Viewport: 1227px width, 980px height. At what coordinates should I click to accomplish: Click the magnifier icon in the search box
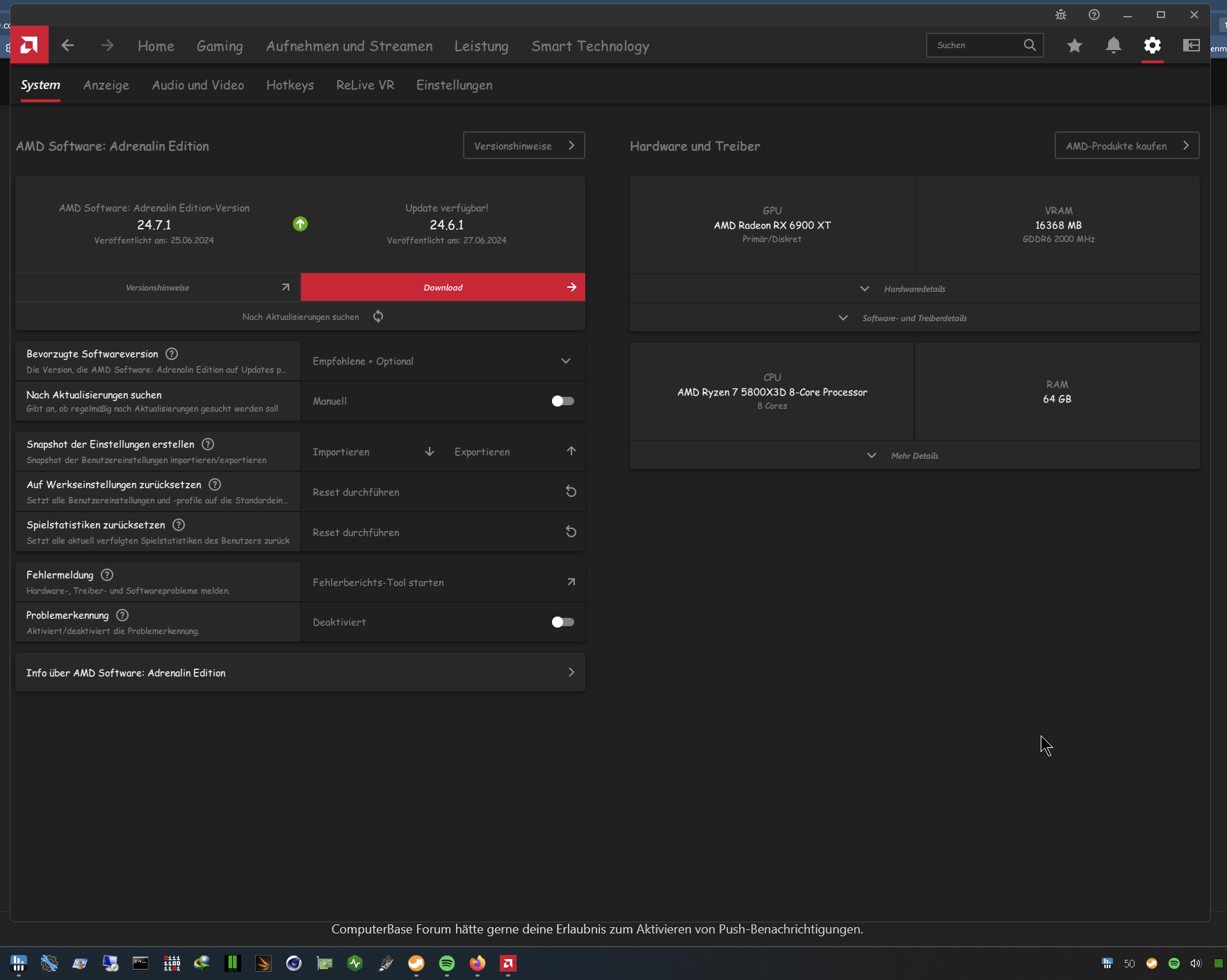(x=1030, y=45)
